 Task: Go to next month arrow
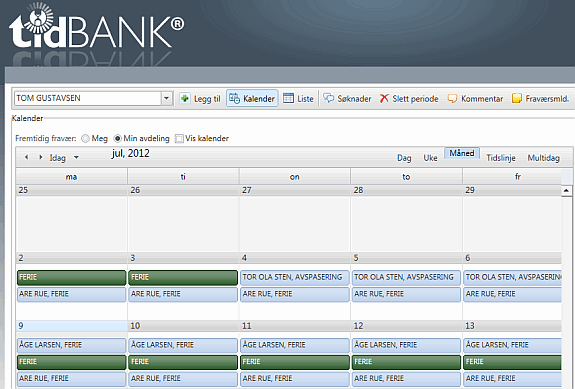41,157
